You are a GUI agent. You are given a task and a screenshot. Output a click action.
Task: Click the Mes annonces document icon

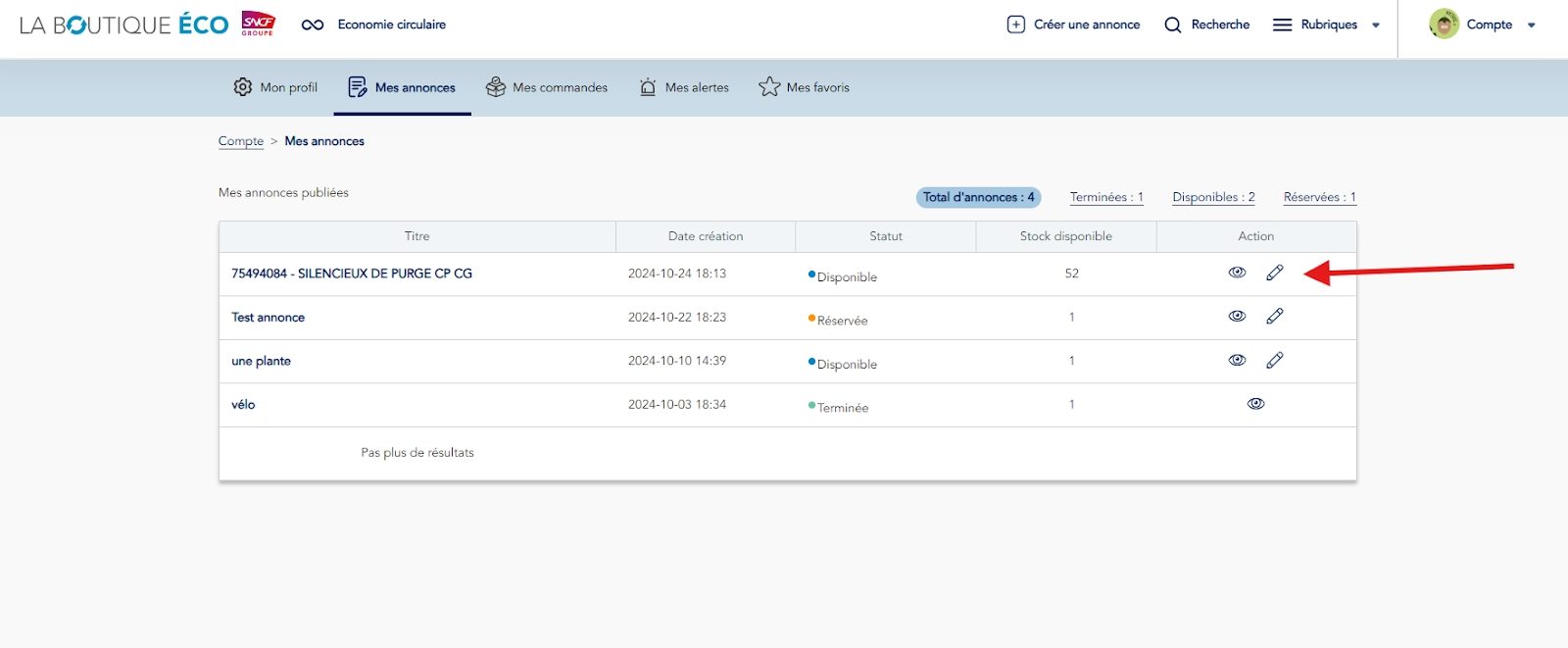(358, 87)
